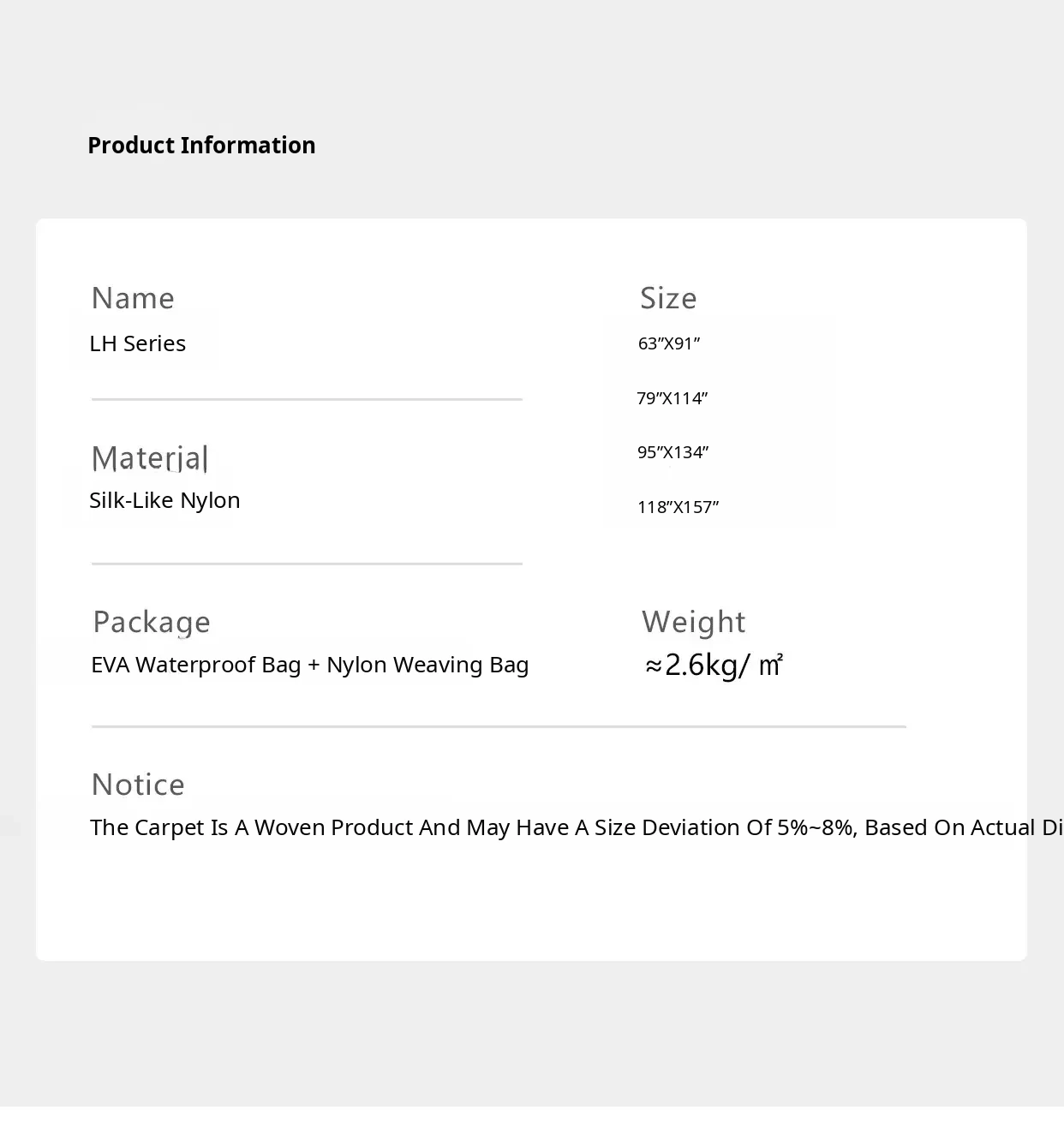Click the LH Series name value
This screenshot has width=1064, height=1140.
(x=138, y=343)
